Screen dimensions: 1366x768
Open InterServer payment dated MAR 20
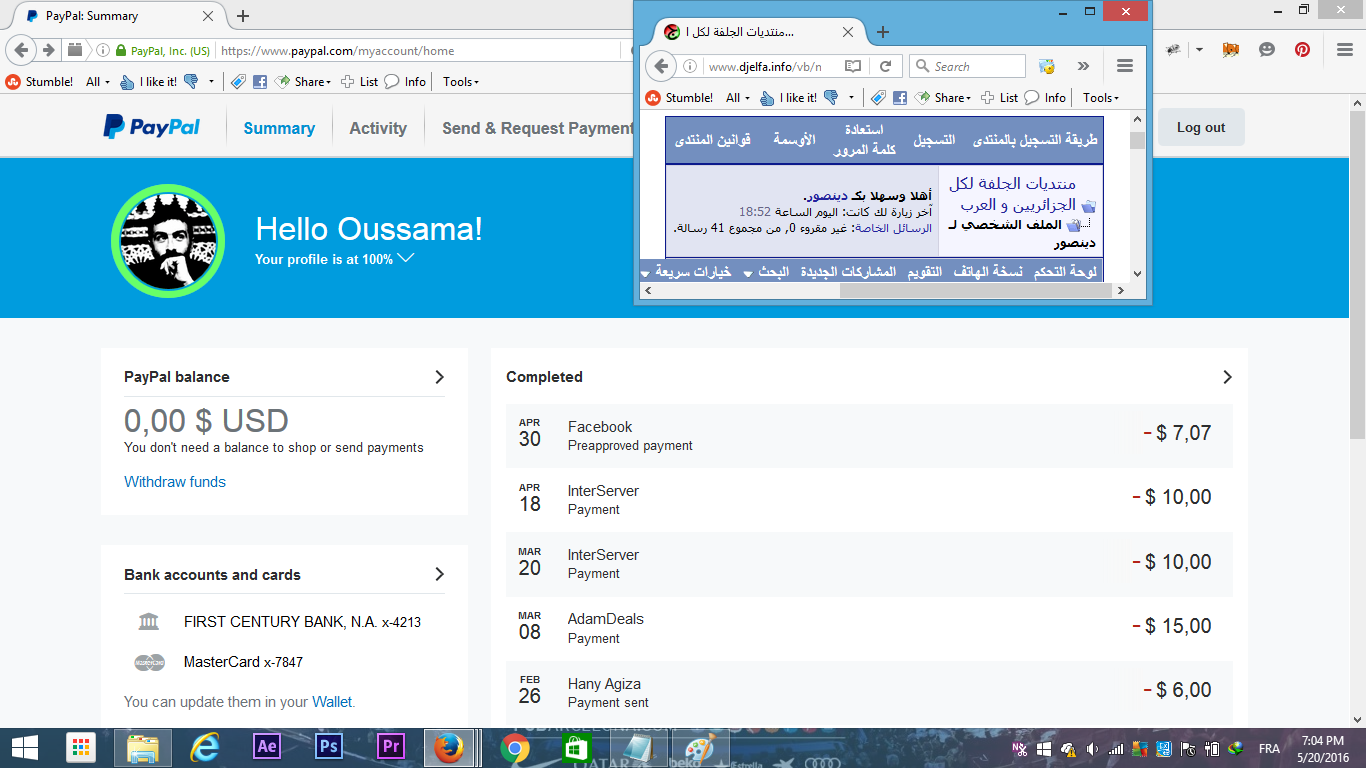click(x=869, y=563)
